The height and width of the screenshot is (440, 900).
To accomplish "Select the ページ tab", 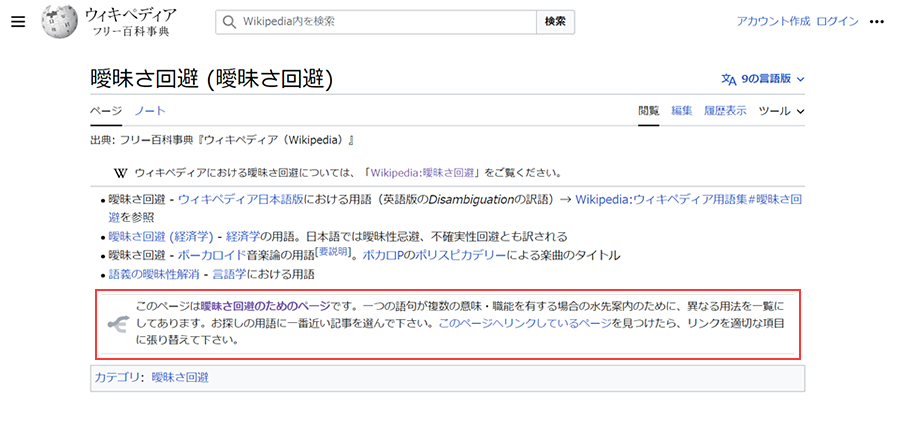I will point(106,111).
